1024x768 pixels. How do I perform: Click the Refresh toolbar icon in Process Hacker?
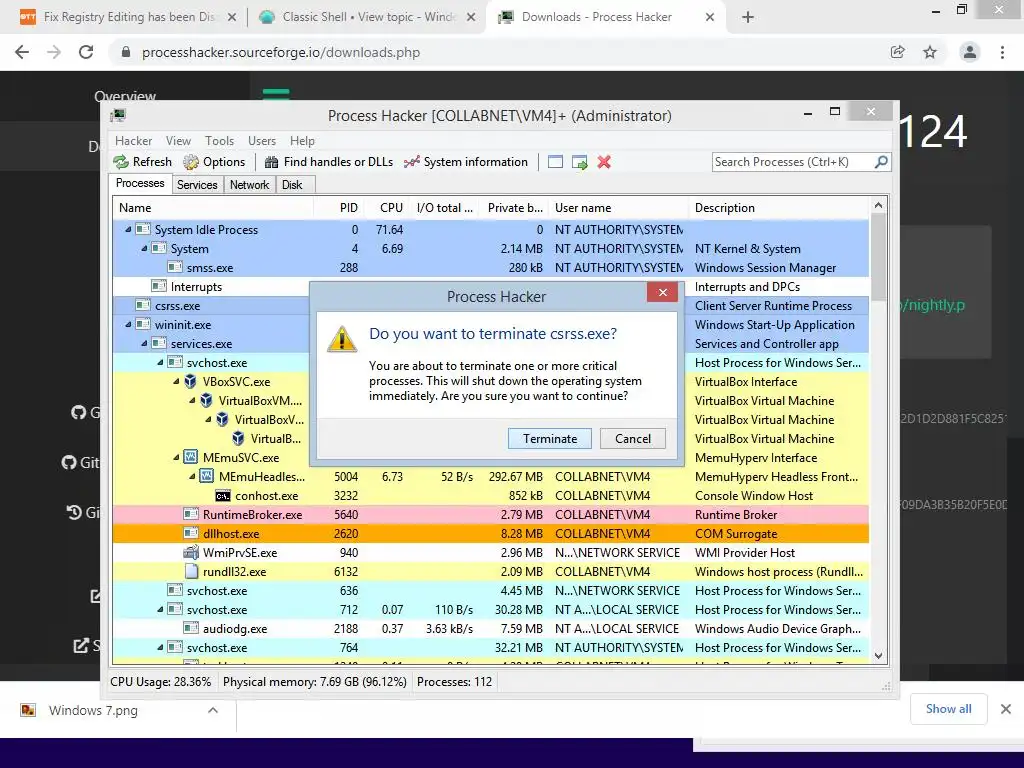(121, 162)
